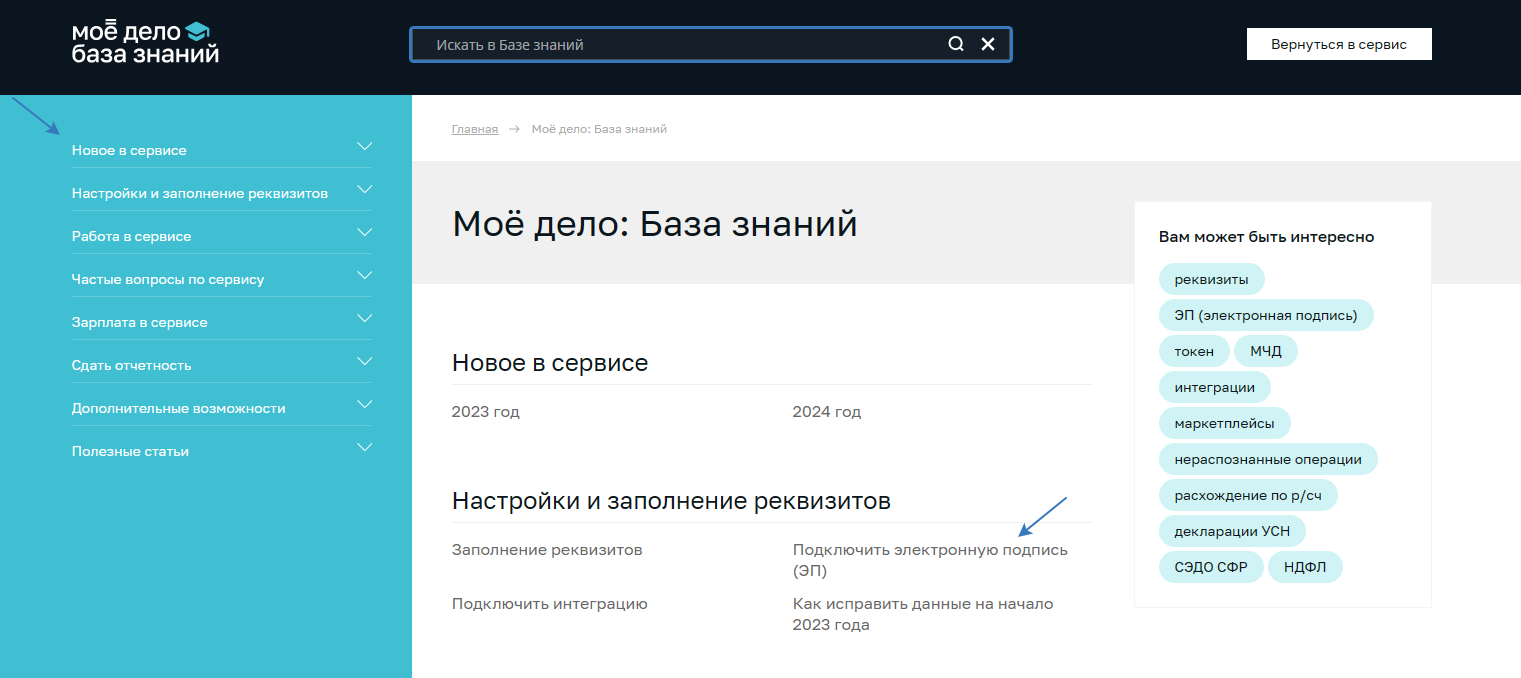Screen dimensions: 1521x678
Task: Open Подключить электронную подпись (ЭП) link
Action: coord(930,561)
